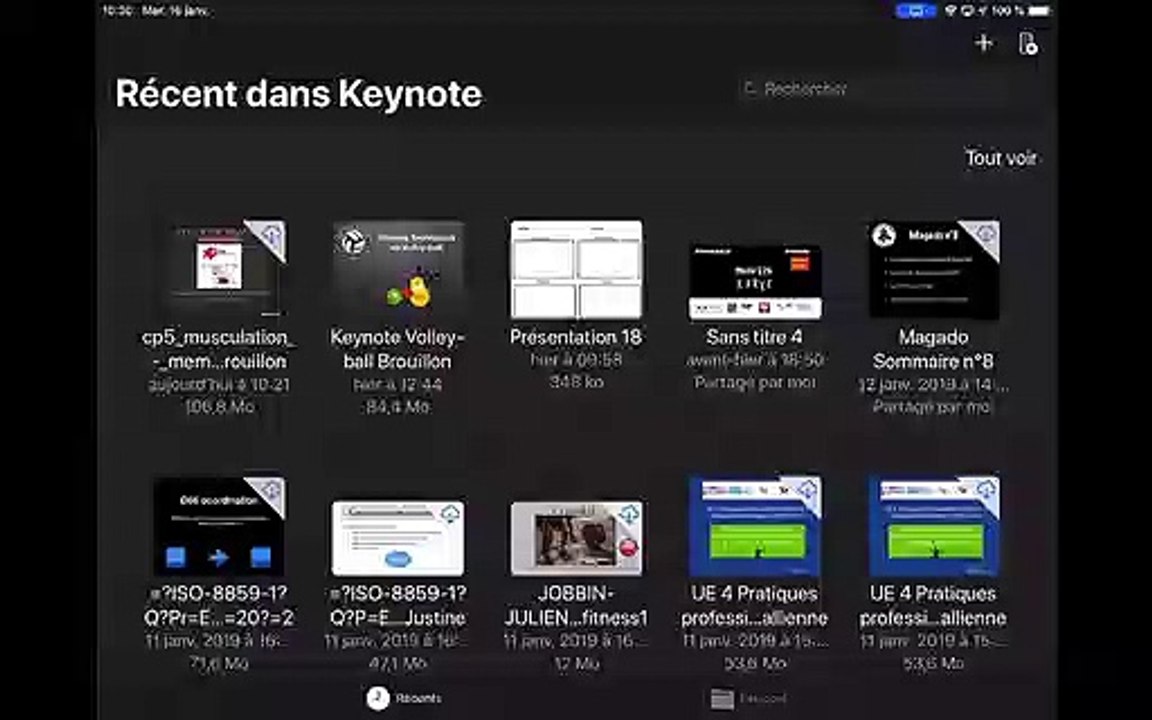Click the battery icon in status bar

[x=1039, y=11]
